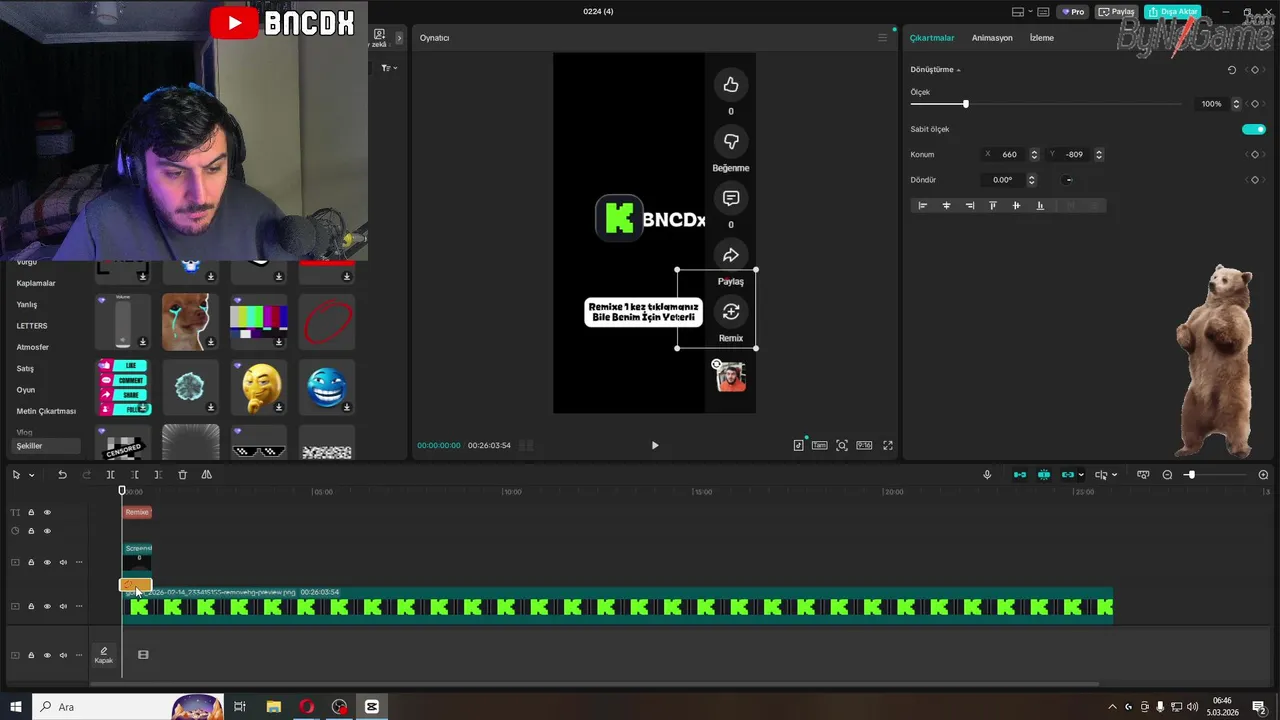Click the Döndür rotation dial
The height and width of the screenshot is (720, 1280).
1068,180
